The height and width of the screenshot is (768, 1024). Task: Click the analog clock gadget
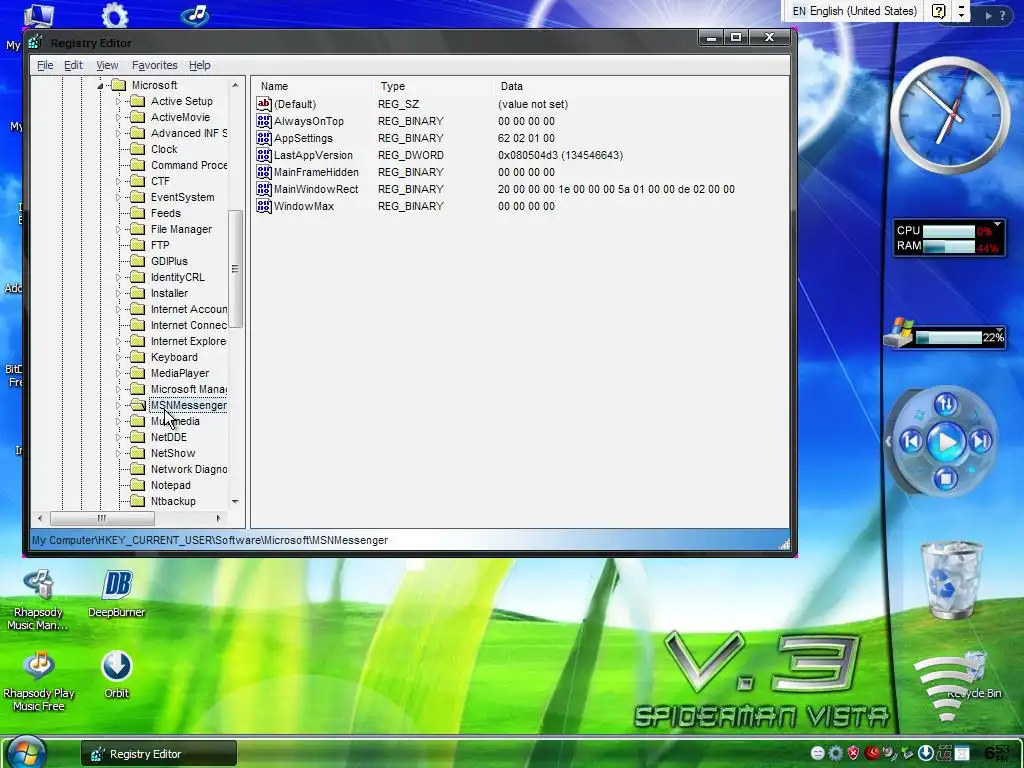click(x=950, y=115)
